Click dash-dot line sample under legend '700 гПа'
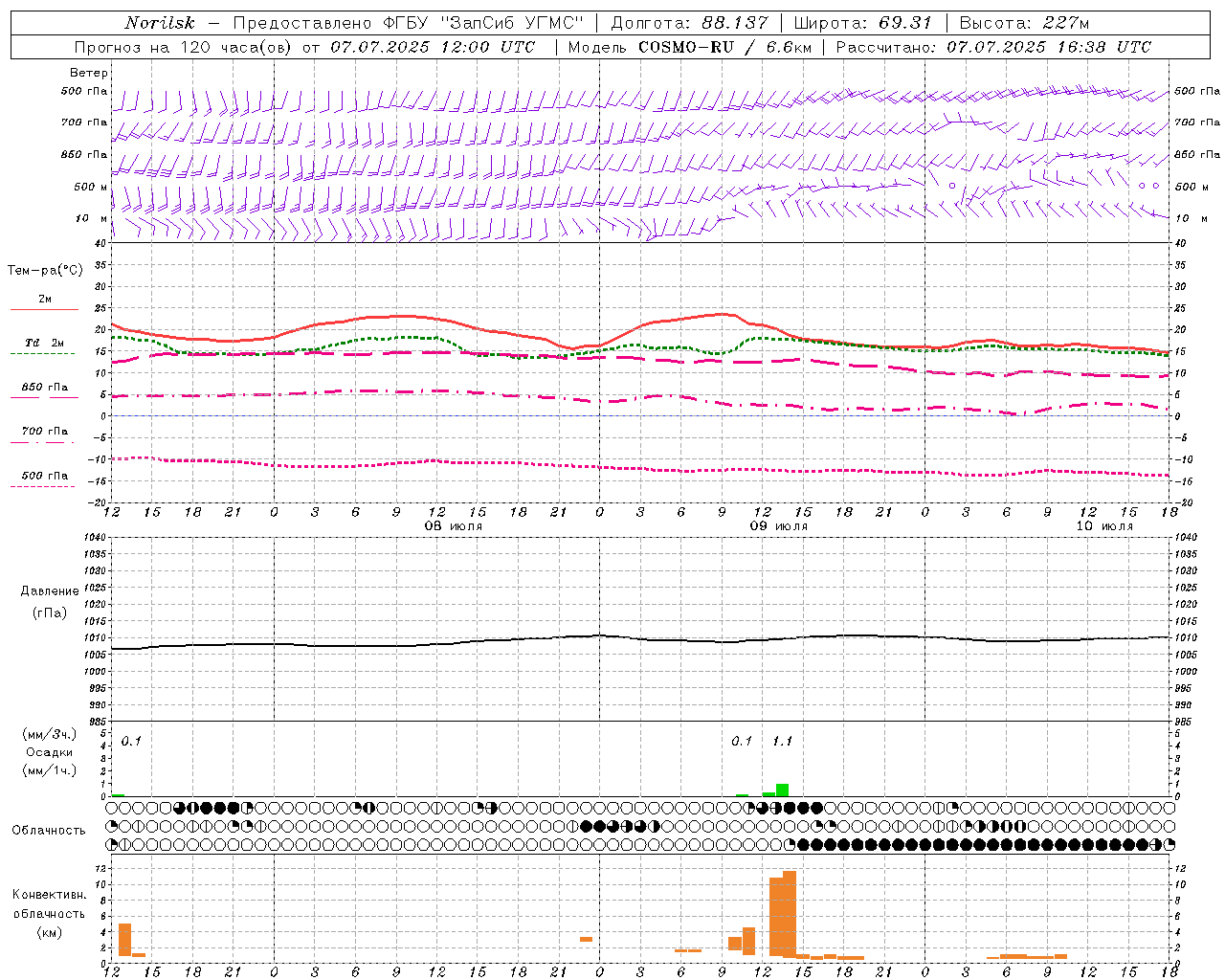Image resolution: width=1225 pixels, height=980 pixels. pyautogui.click(x=42, y=442)
